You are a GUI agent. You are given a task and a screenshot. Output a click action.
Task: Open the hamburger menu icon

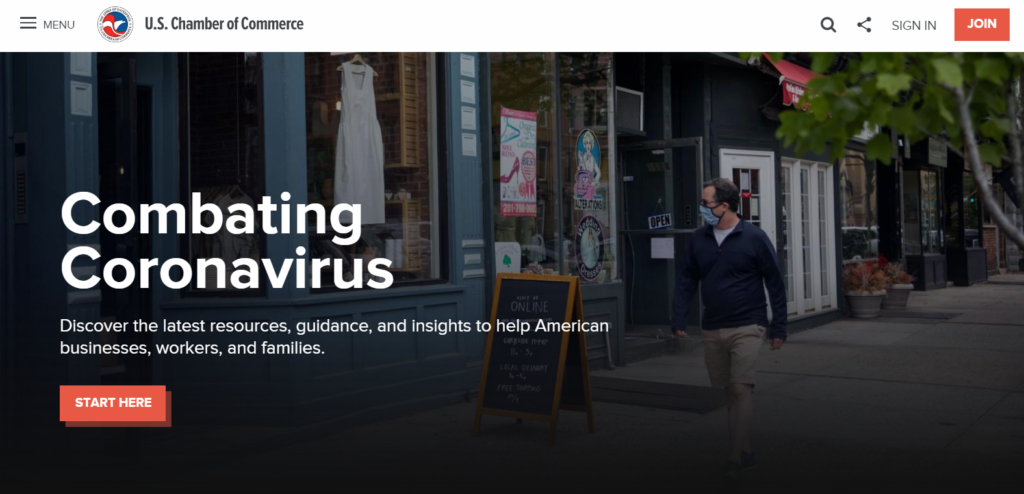click(28, 24)
